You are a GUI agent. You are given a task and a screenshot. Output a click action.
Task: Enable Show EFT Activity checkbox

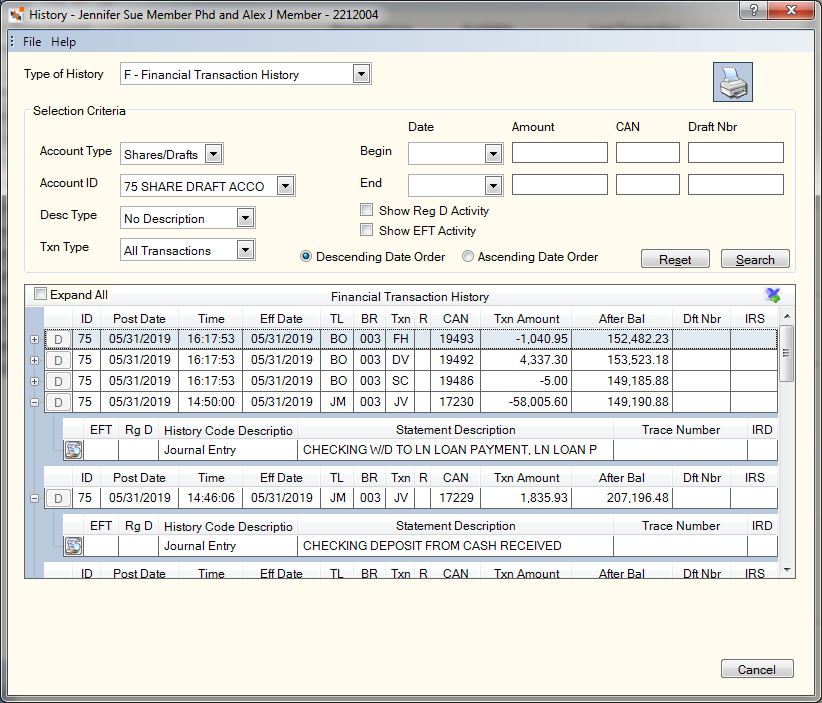(x=366, y=230)
